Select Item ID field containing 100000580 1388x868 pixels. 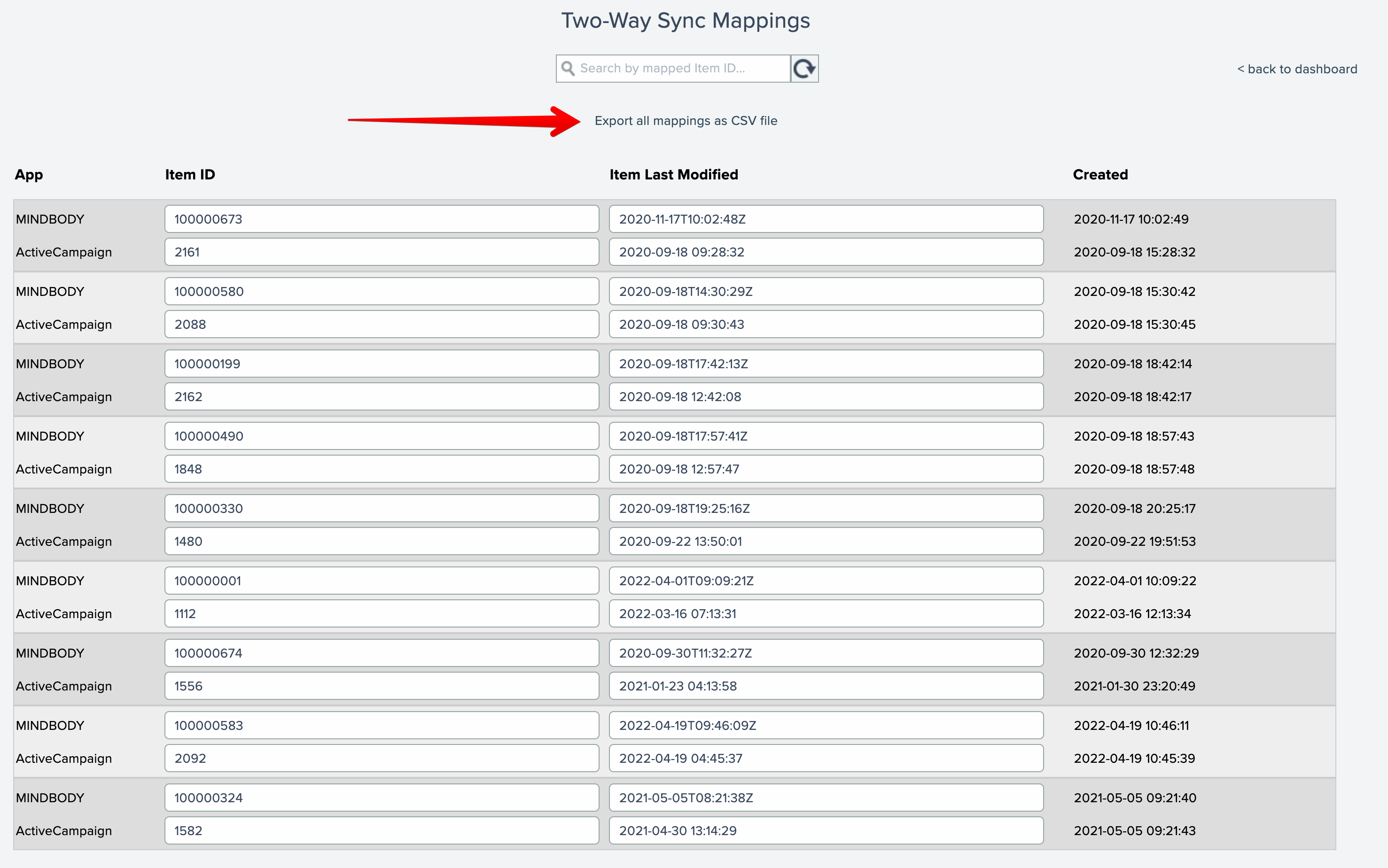coord(382,292)
